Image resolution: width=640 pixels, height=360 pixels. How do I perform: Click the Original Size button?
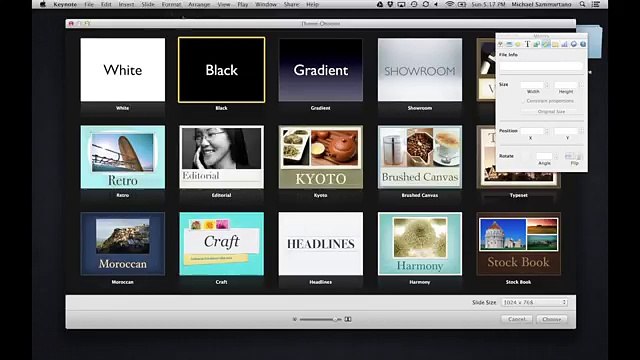(551, 111)
